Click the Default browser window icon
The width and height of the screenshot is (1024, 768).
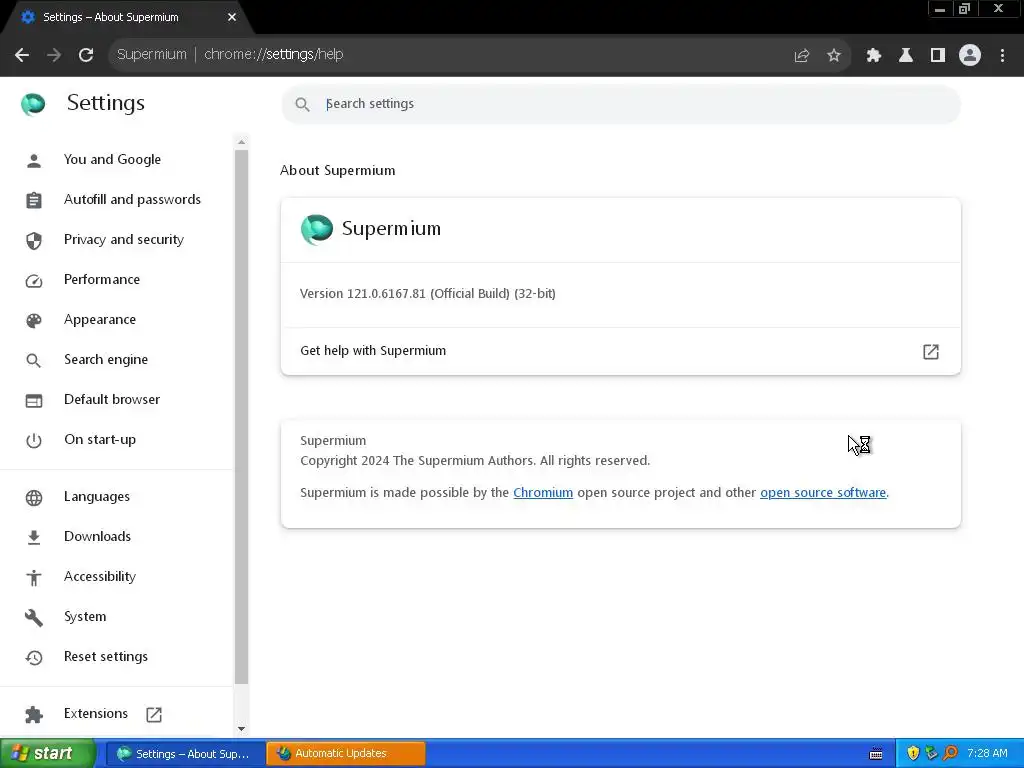(x=34, y=401)
